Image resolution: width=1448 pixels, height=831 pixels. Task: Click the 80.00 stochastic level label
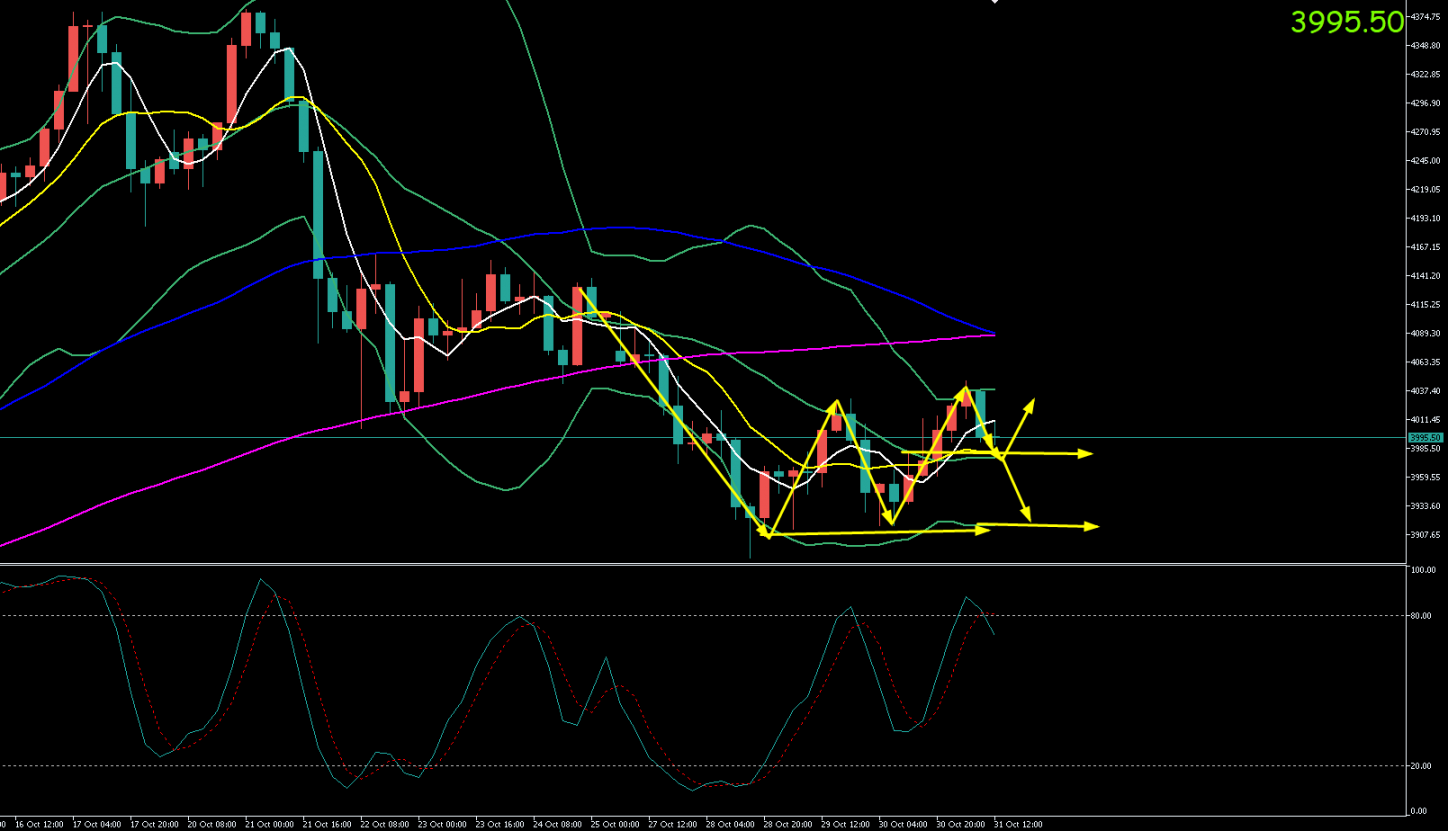click(x=1422, y=616)
